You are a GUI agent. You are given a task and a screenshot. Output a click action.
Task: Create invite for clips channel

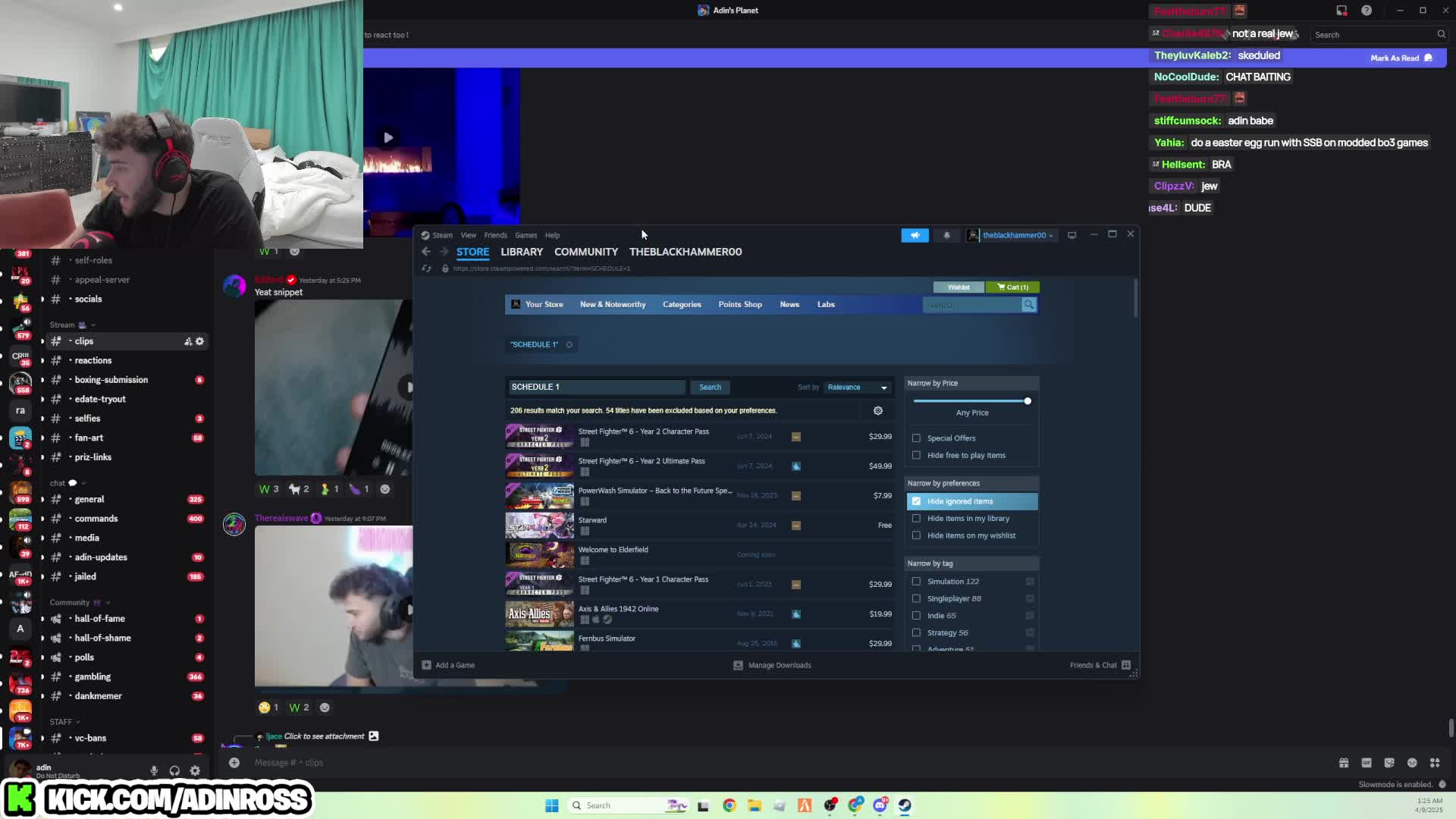[188, 341]
